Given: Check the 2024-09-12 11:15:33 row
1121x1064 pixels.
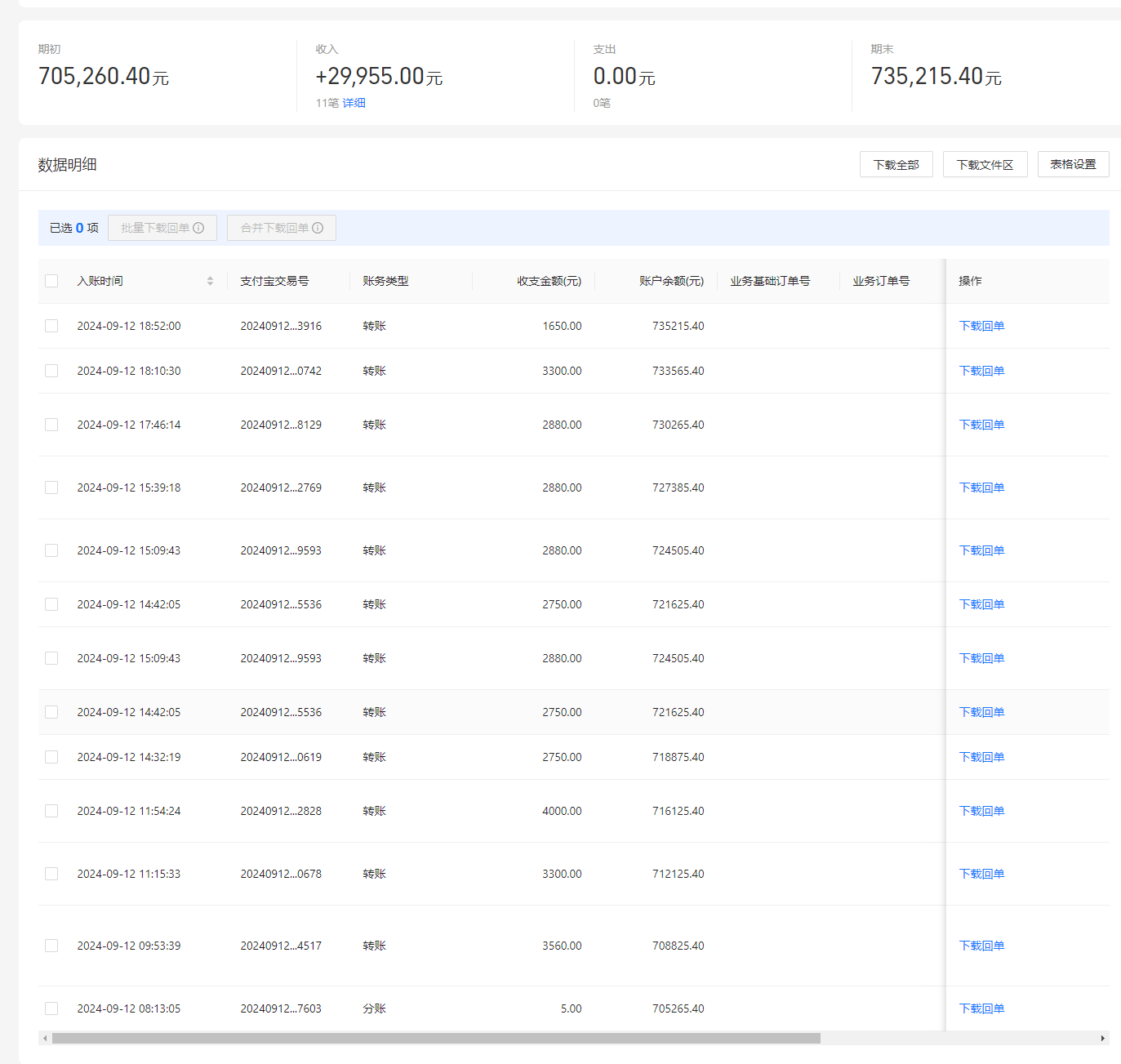Looking at the screenshot, I should click(x=51, y=874).
